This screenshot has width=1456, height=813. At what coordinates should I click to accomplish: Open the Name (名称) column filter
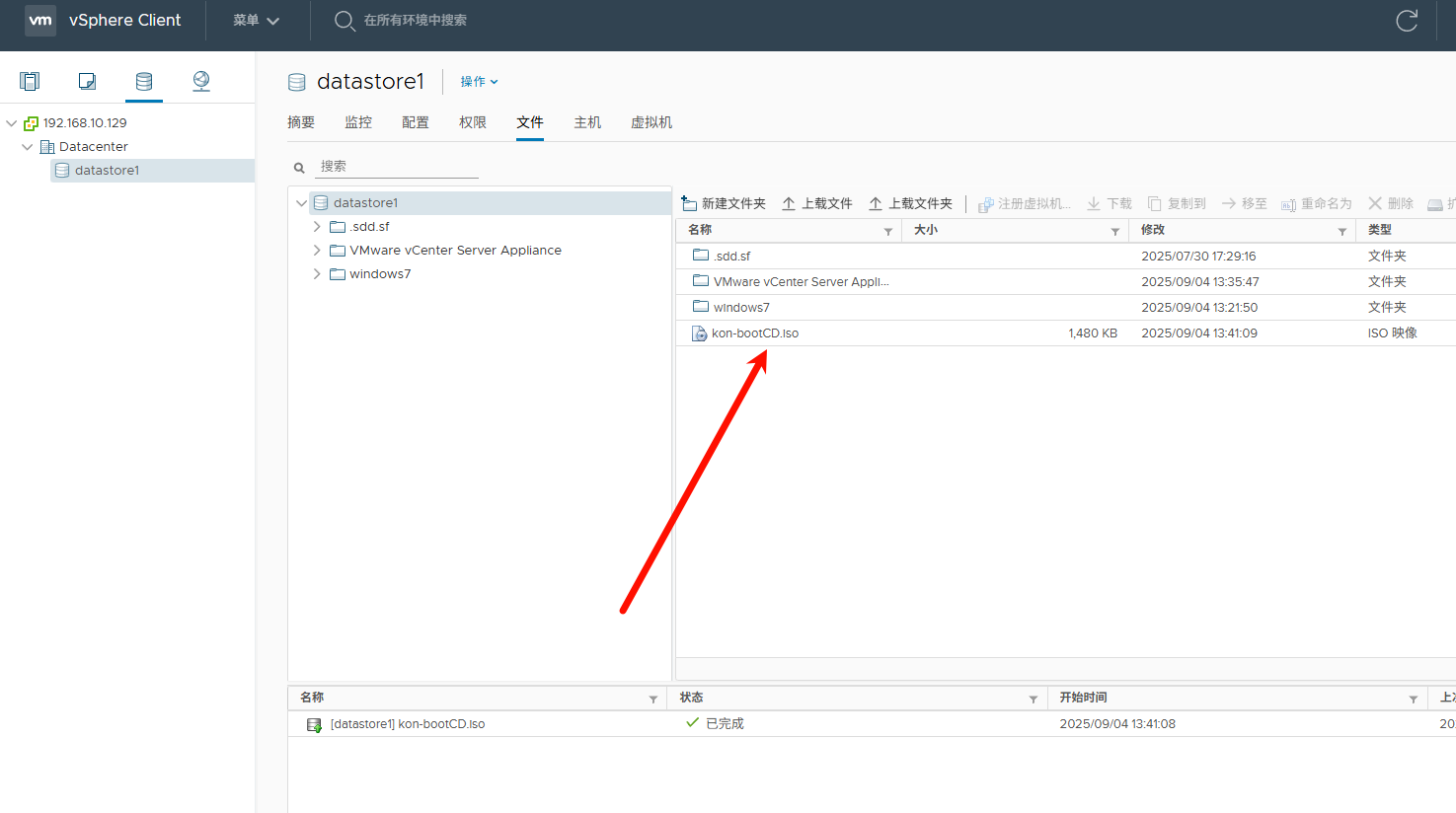888,231
